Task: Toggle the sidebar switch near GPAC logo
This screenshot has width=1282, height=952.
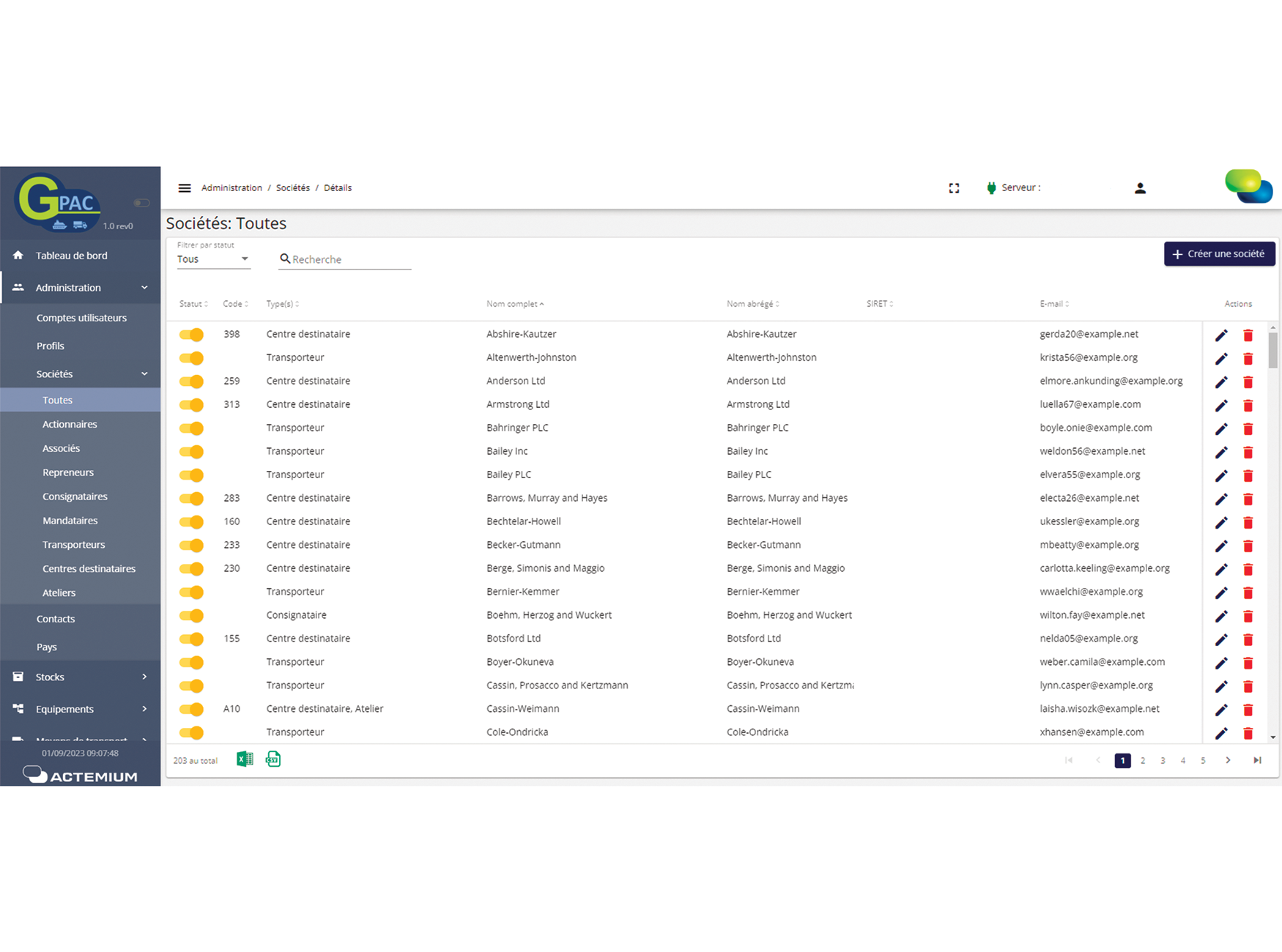Action: (142, 203)
